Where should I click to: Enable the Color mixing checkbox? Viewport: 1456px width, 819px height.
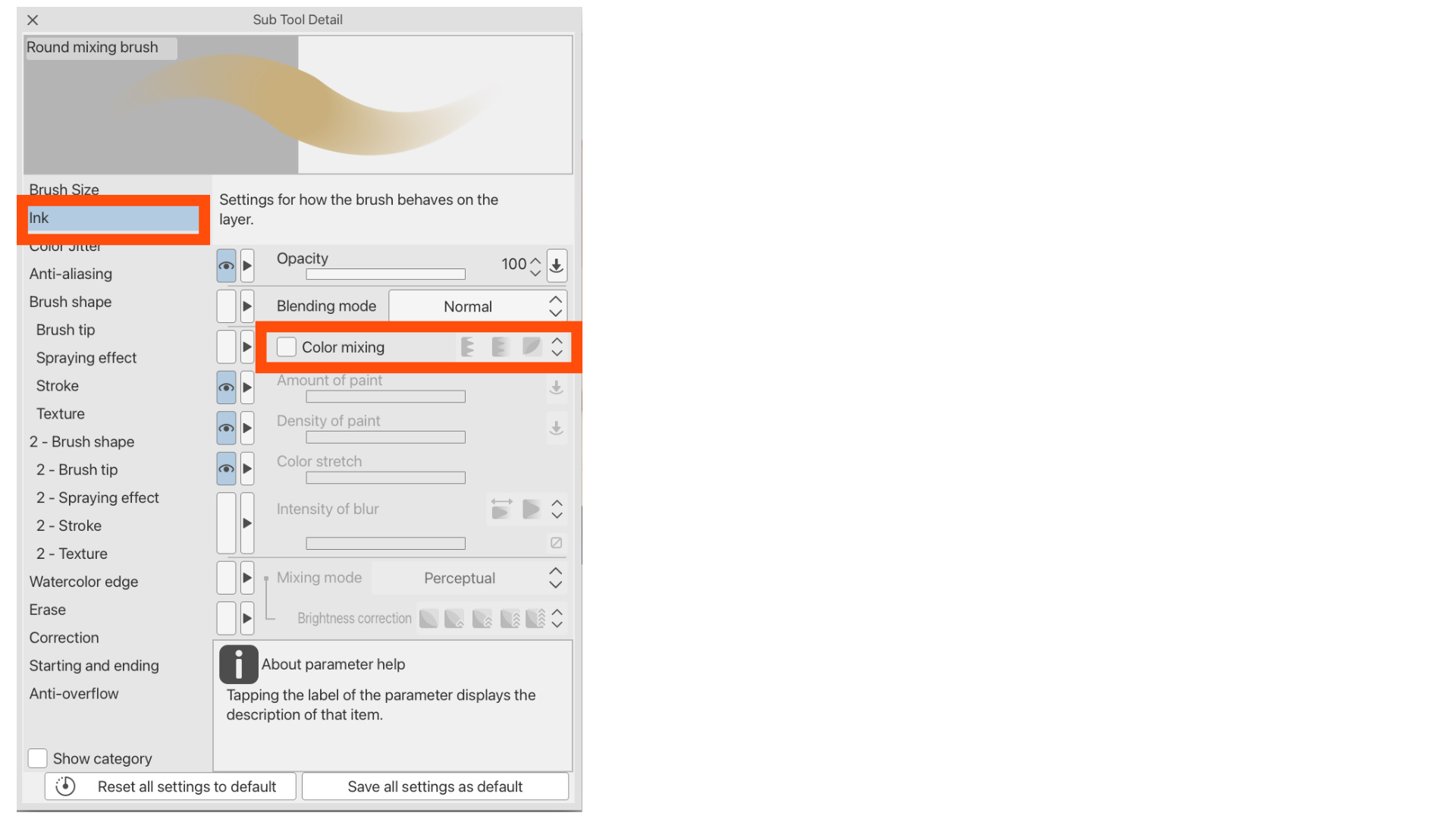tap(287, 346)
